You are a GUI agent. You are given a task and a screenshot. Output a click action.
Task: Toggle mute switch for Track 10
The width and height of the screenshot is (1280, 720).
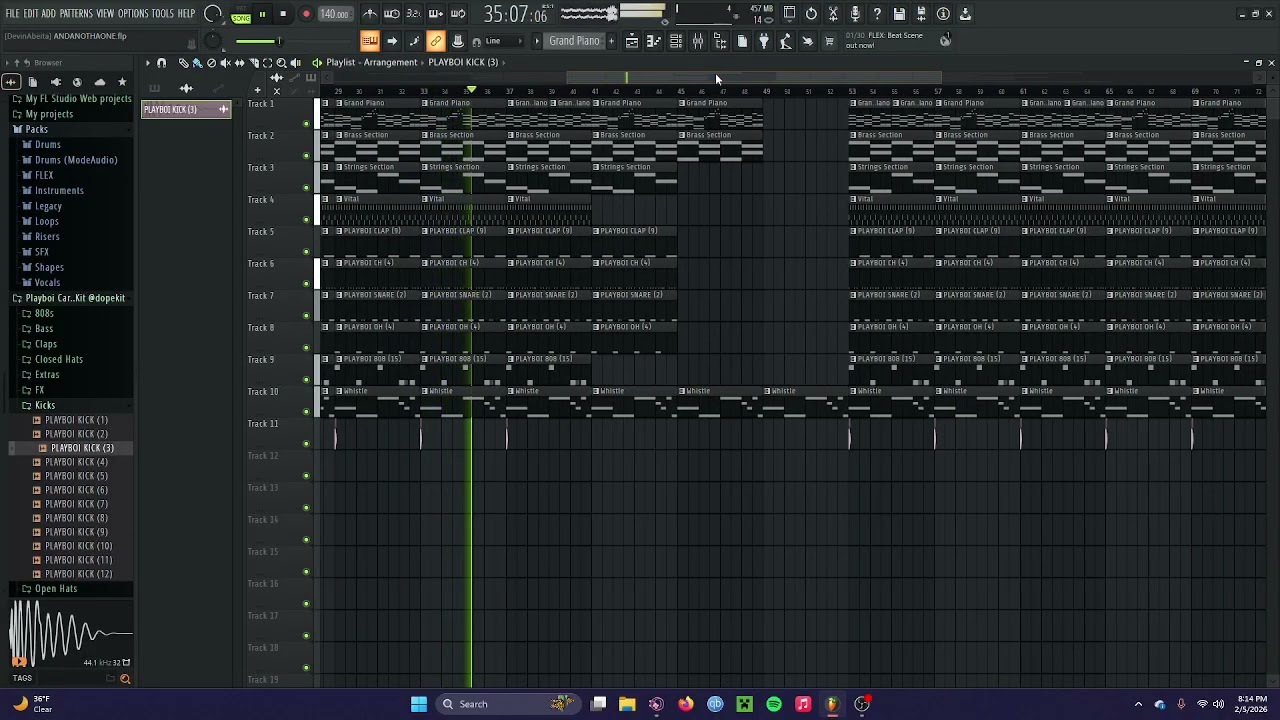point(306,412)
